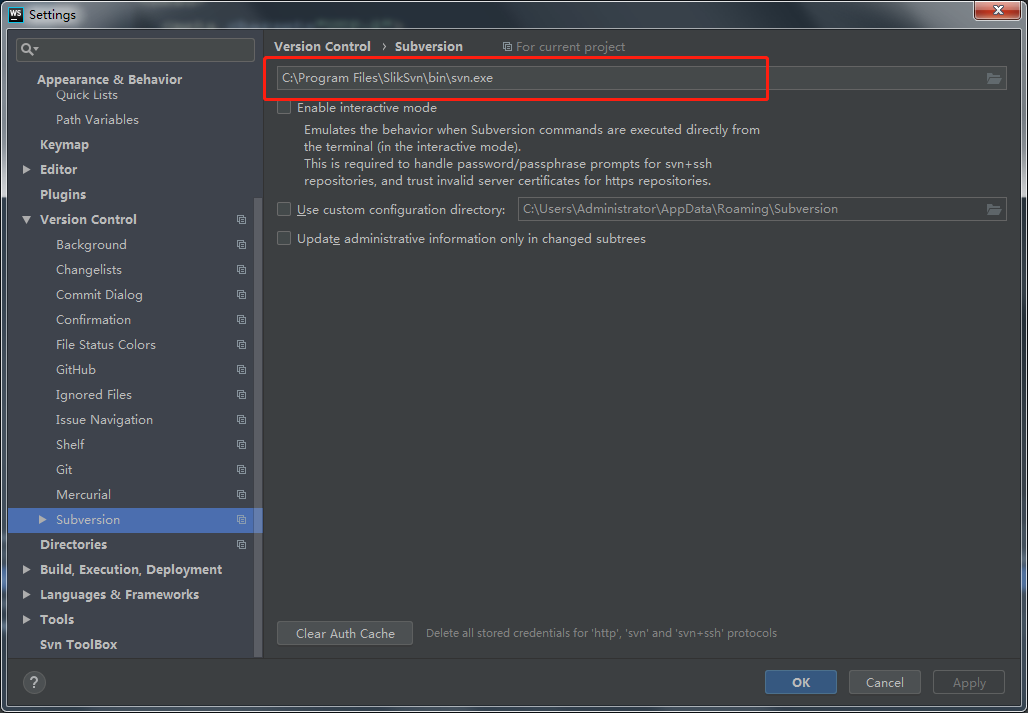Screen dimensions: 1028x713
Task: Collapse the Version Control tree node
Action: coord(26,219)
